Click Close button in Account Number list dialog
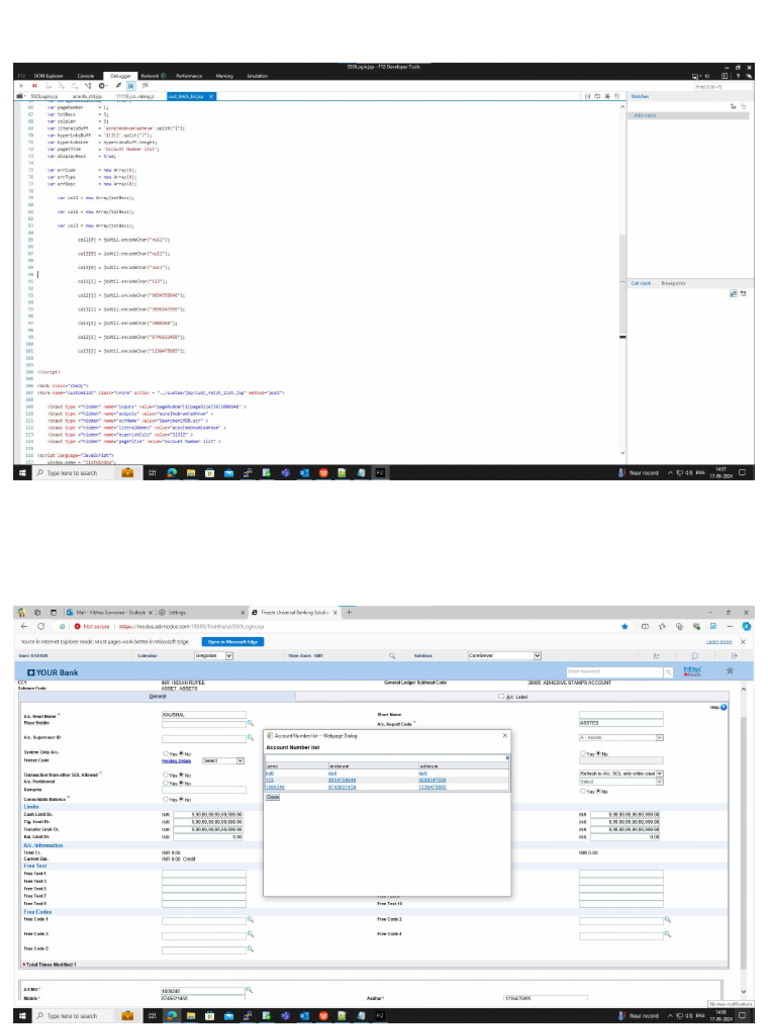The image size is (768, 1024). pos(272,797)
